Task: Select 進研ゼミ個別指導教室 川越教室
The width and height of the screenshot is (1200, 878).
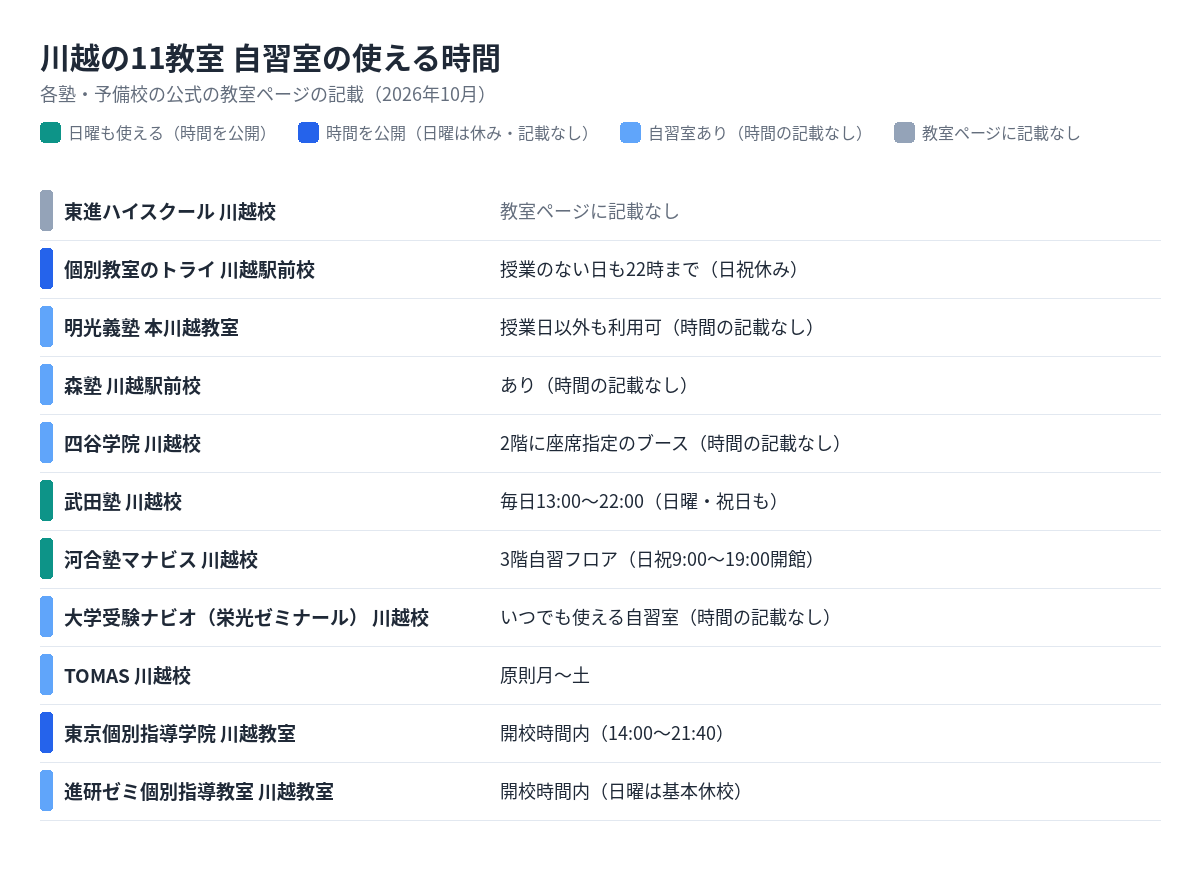Action: tap(199, 792)
